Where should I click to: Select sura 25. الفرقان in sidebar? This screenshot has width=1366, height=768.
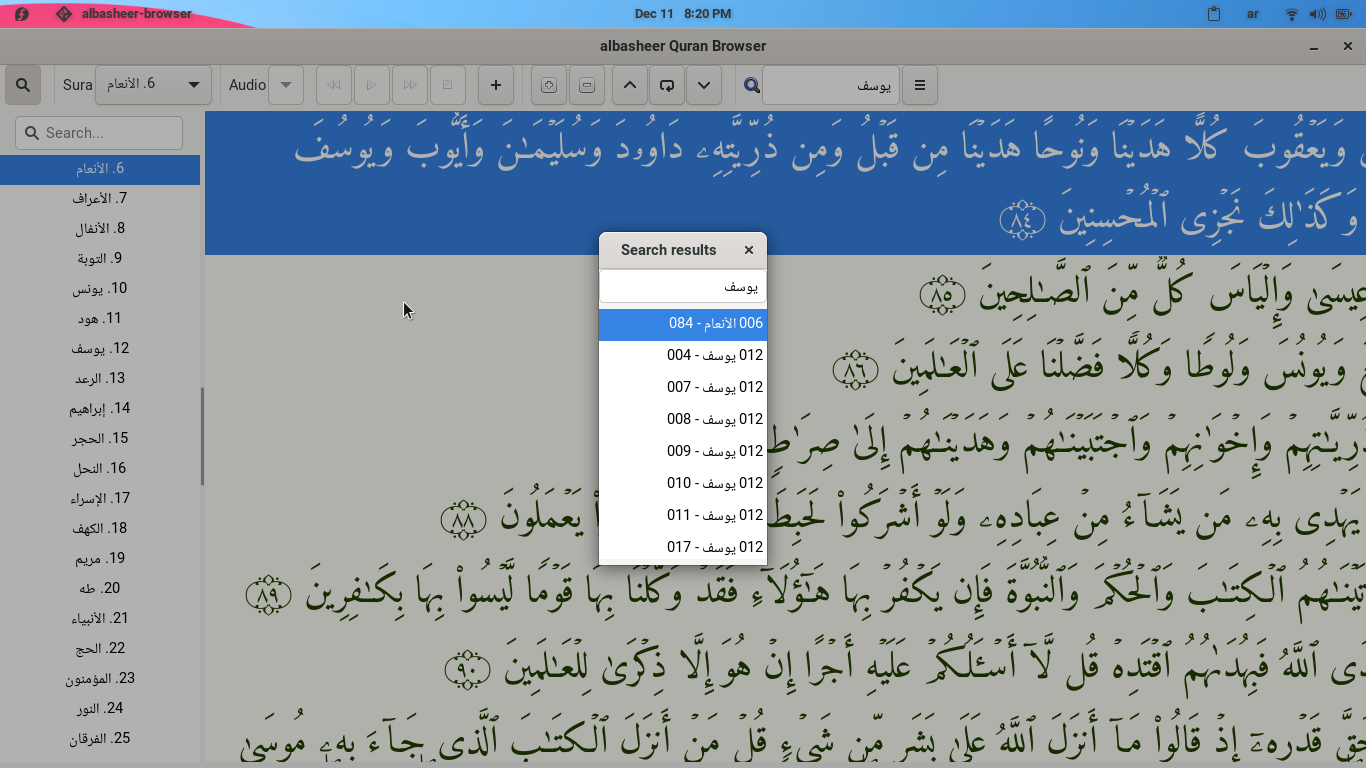[100, 738]
